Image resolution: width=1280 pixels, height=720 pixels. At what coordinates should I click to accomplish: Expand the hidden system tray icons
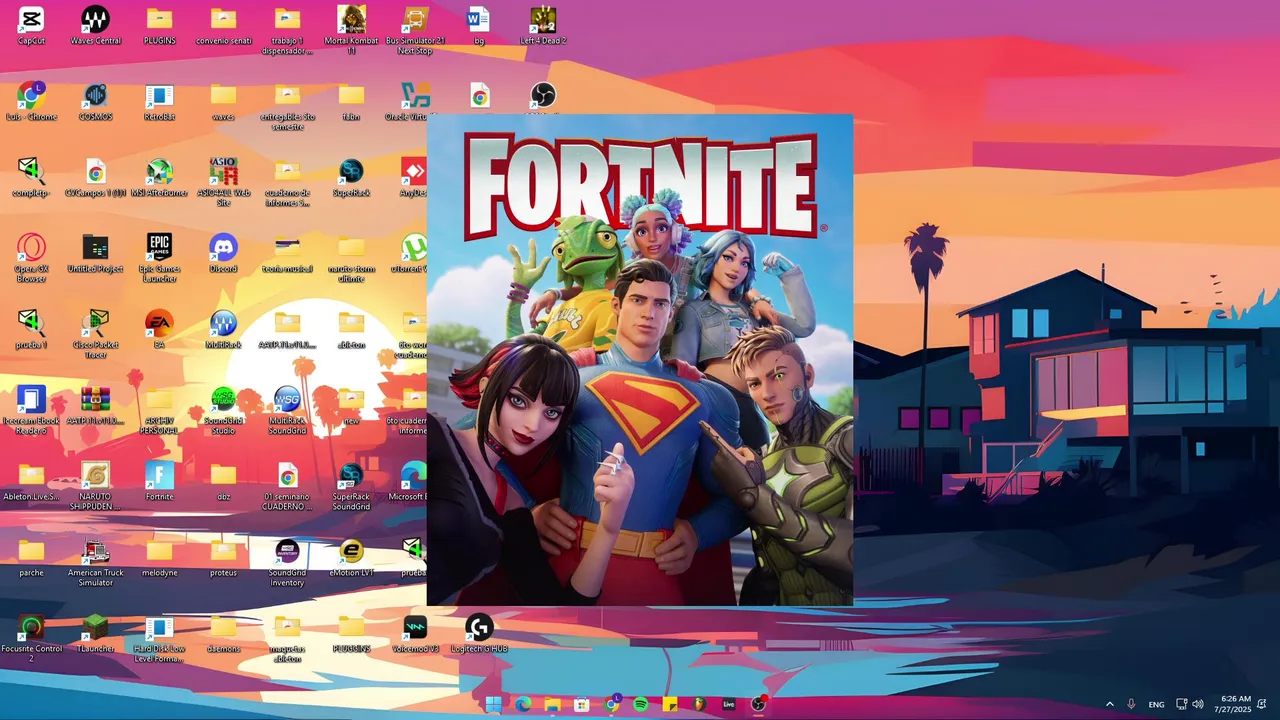click(1109, 704)
